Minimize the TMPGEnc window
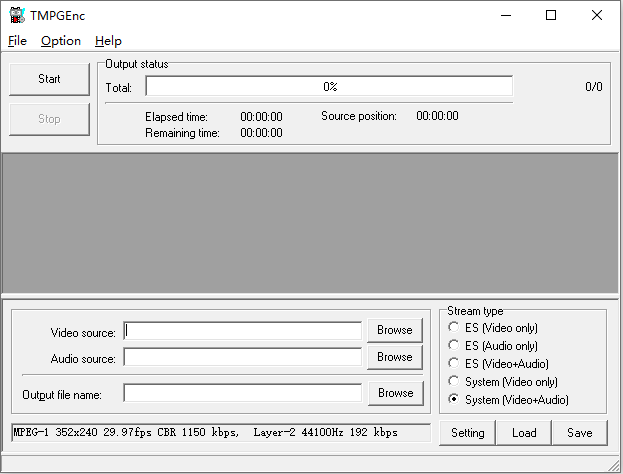The height and width of the screenshot is (474, 623). pyautogui.click(x=506, y=15)
